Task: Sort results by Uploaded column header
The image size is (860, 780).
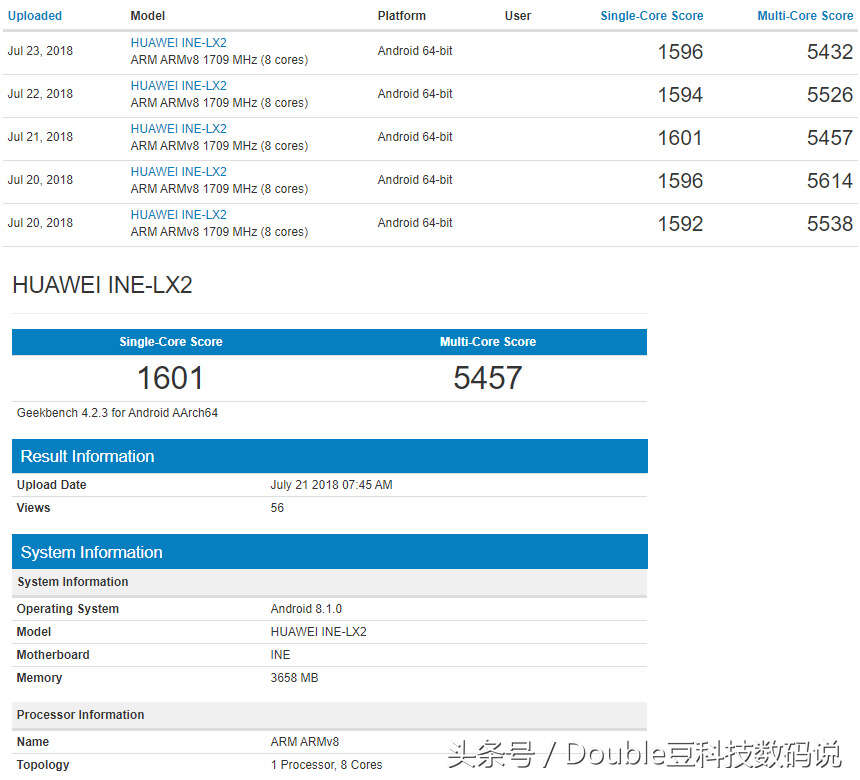Action: (35, 16)
